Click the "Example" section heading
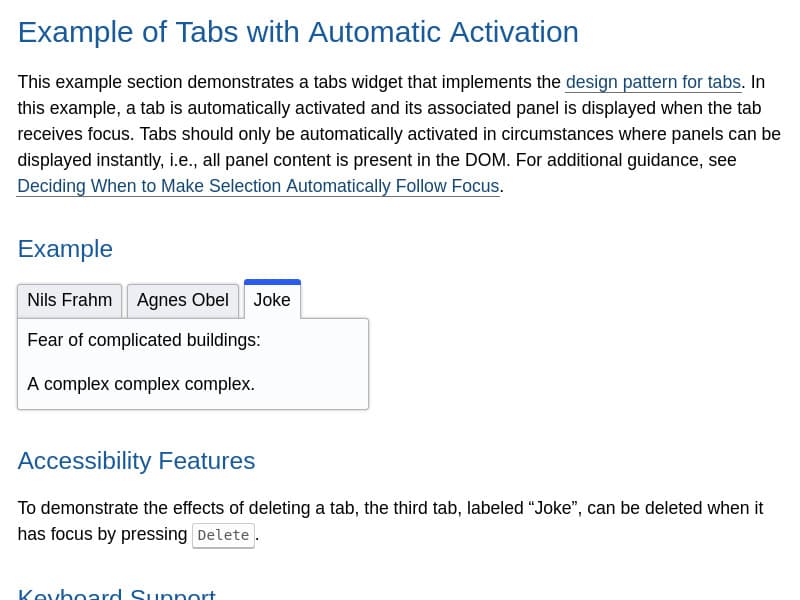The image size is (800, 600). 64,248
